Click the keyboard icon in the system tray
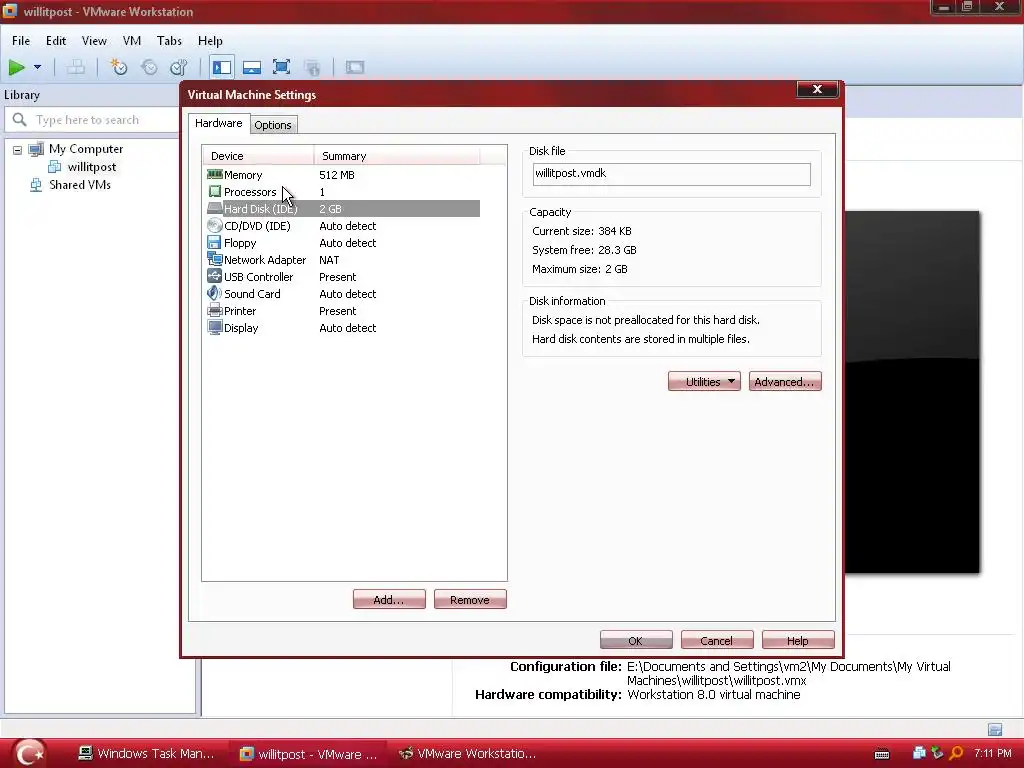The width and height of the screenshot is (1024, 768). (x=882, y=754)
